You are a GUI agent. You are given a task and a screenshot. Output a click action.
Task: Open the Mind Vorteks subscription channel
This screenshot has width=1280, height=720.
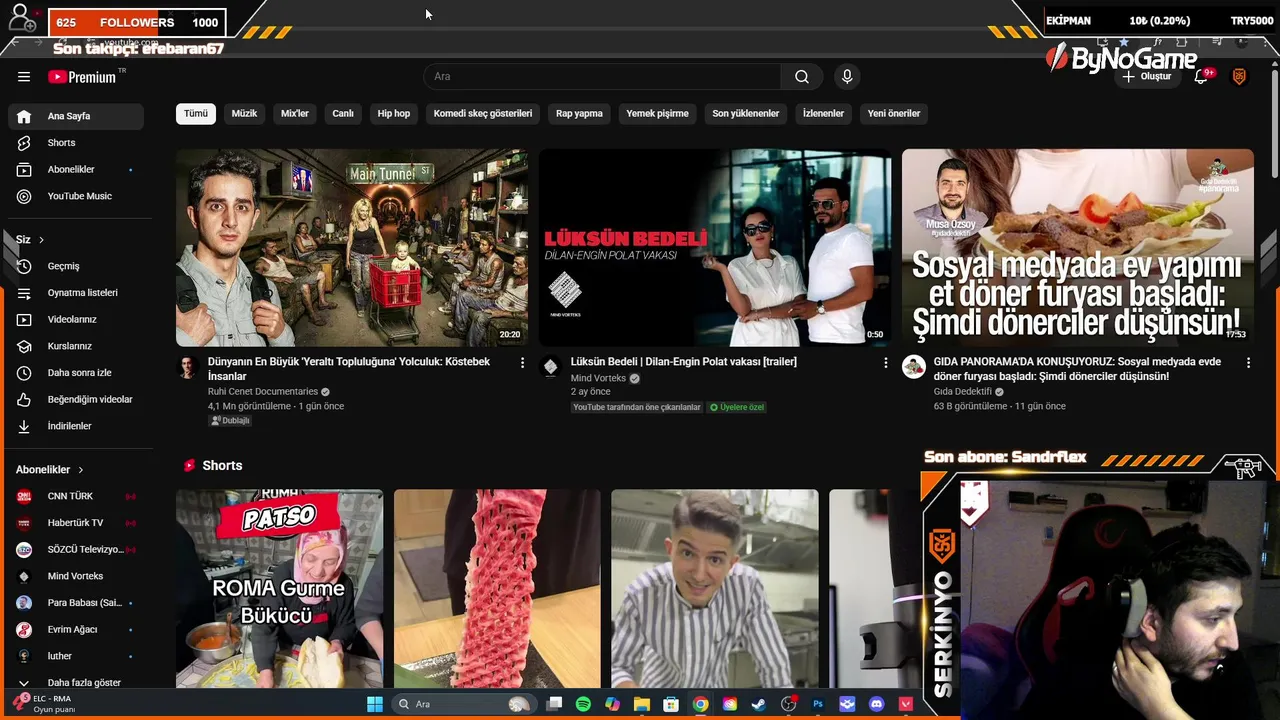click(76, 577)
